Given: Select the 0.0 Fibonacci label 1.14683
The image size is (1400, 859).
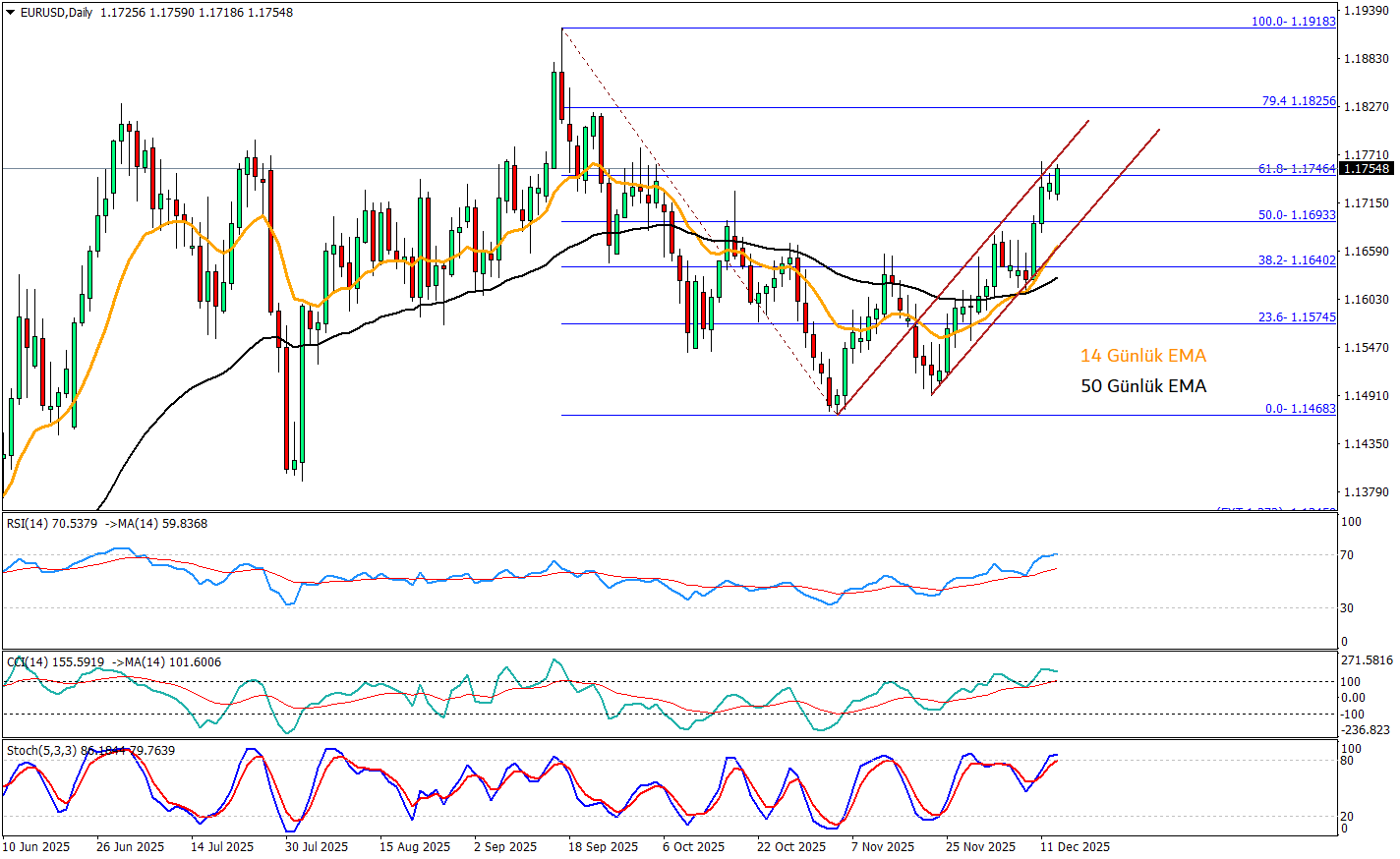Looking at the screenshot, I should point(1300,408).
